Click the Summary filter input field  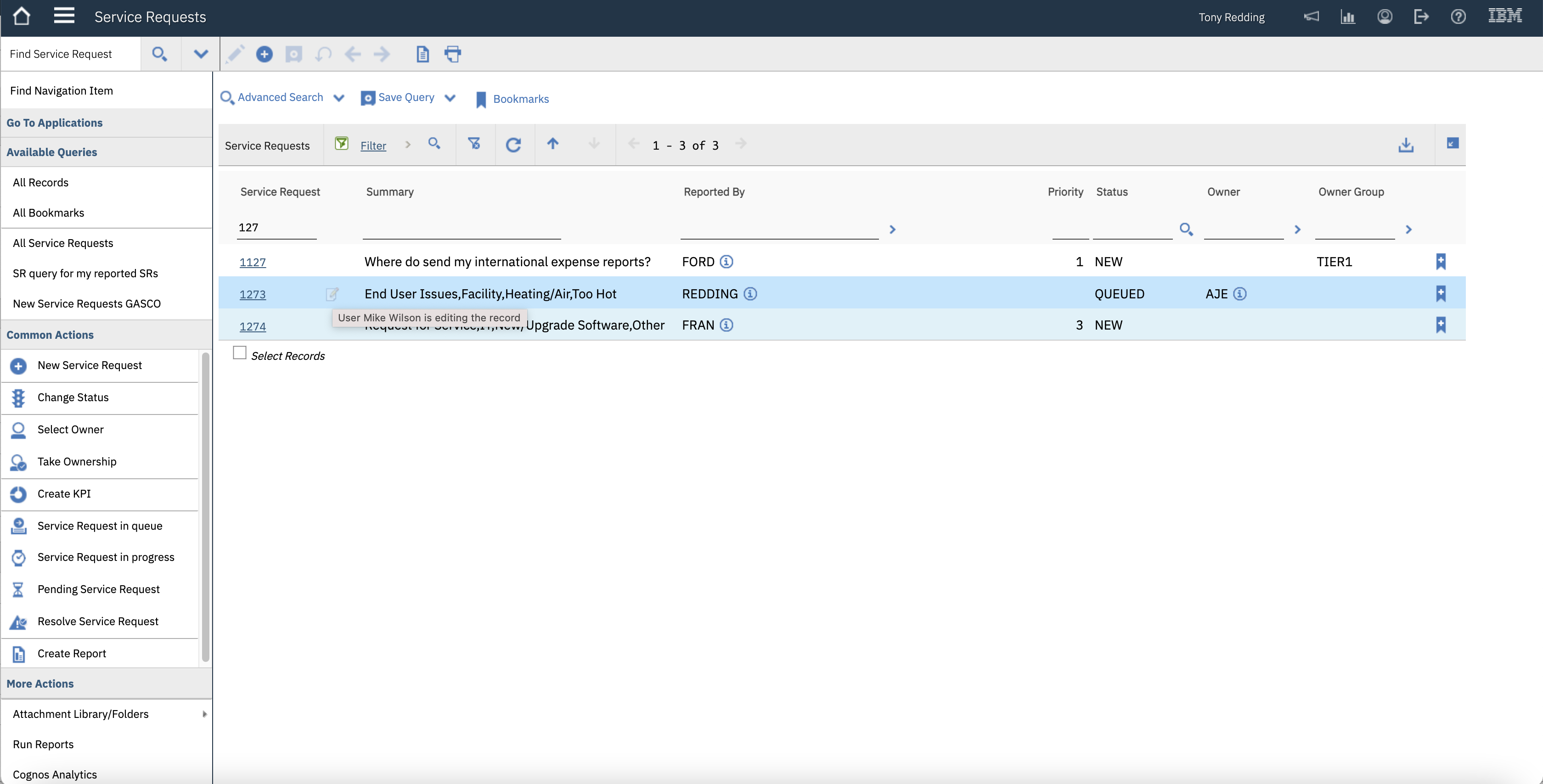click(461, 228)
